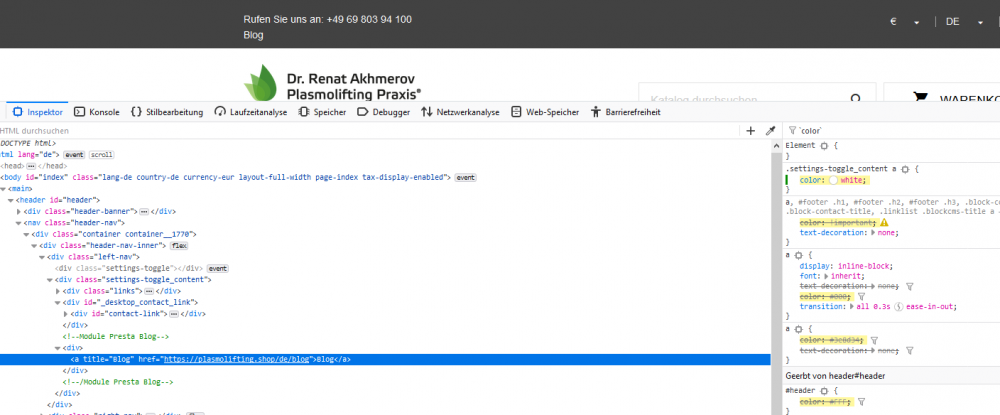Click the shopping cart icon on the webpage
The image size is (1000, 415).
[920, 98]
